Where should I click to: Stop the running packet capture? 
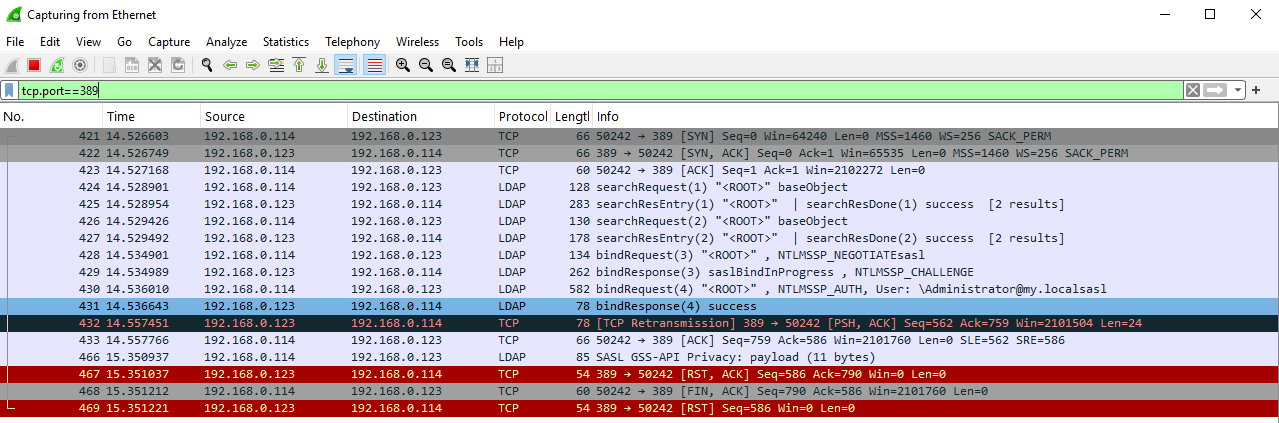pyautogui.click(x=33, y=65)
